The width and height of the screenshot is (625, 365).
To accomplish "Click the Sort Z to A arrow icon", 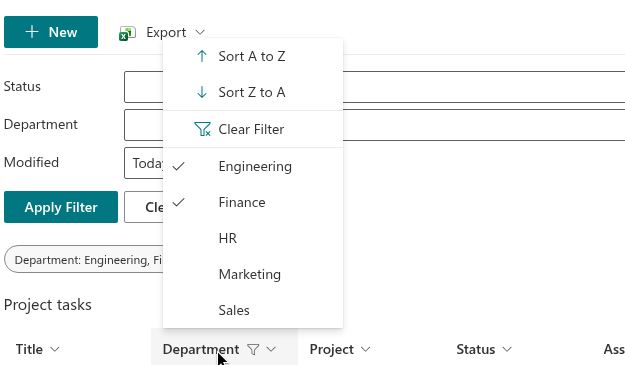I will pos(202,92).
